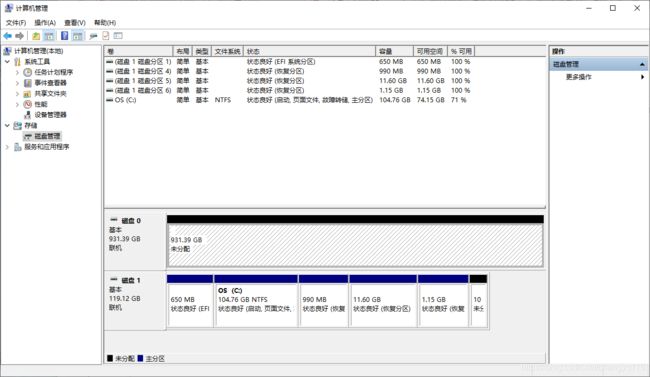The height and width of the screenshot is (377, 650).
Task: Select the 931.39 GB 未分配 region on 磁盘 0
Action: point(355,246)
